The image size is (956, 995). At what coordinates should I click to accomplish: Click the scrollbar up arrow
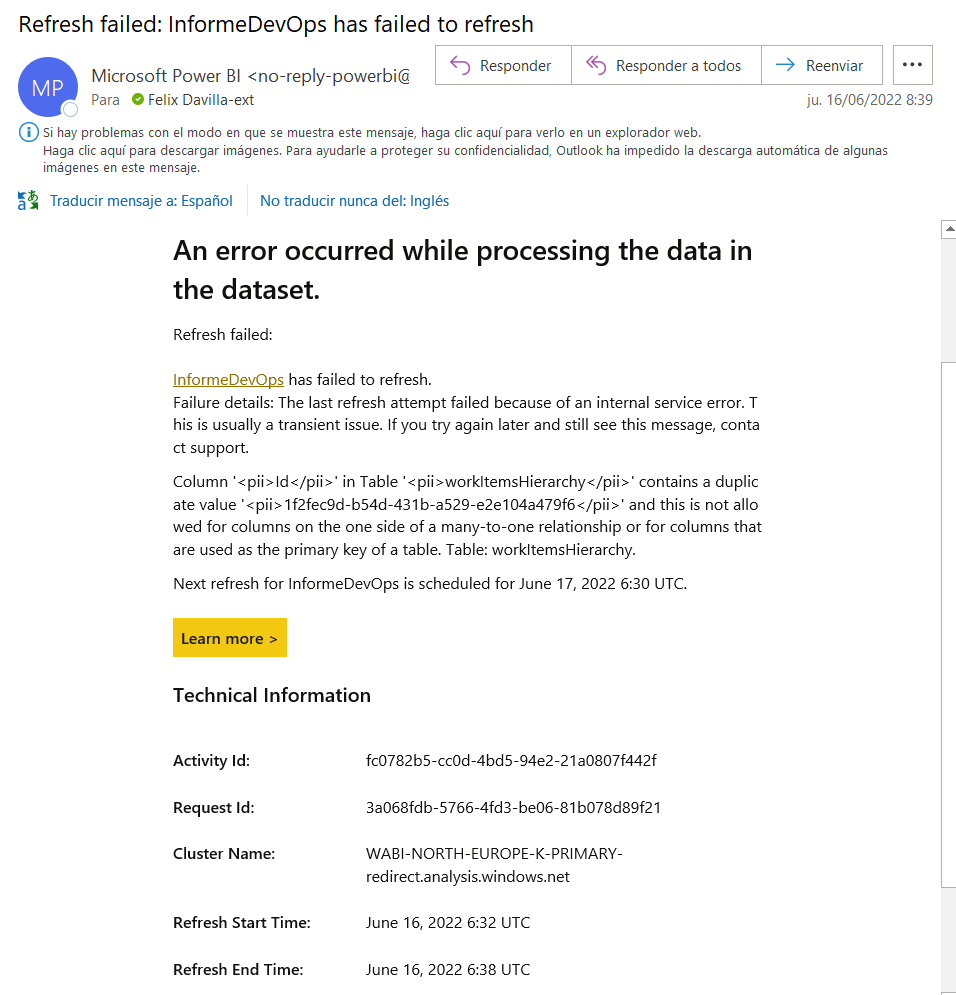coord(949,228)
